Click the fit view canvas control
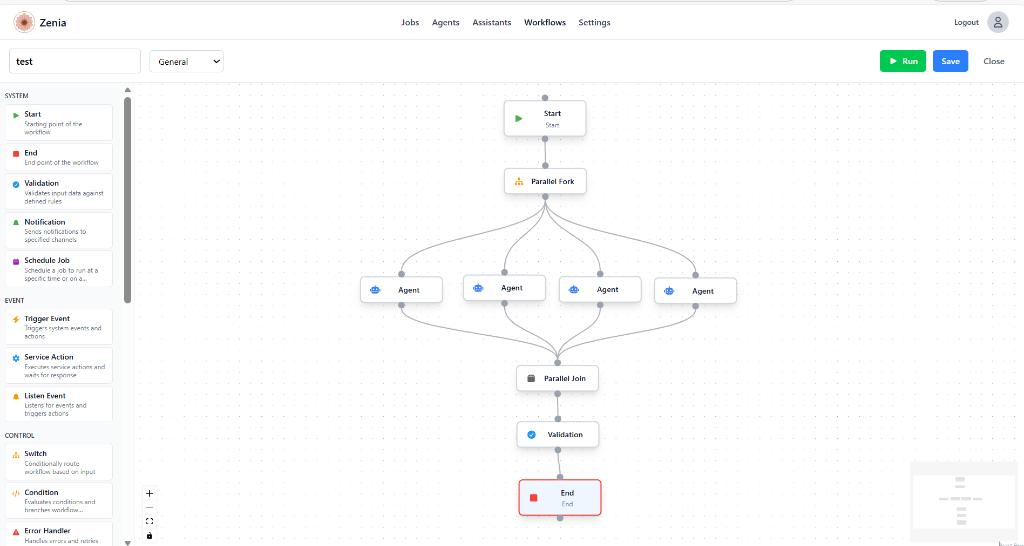This screenshot has width=1024, height=546. (x=150, y=521)
